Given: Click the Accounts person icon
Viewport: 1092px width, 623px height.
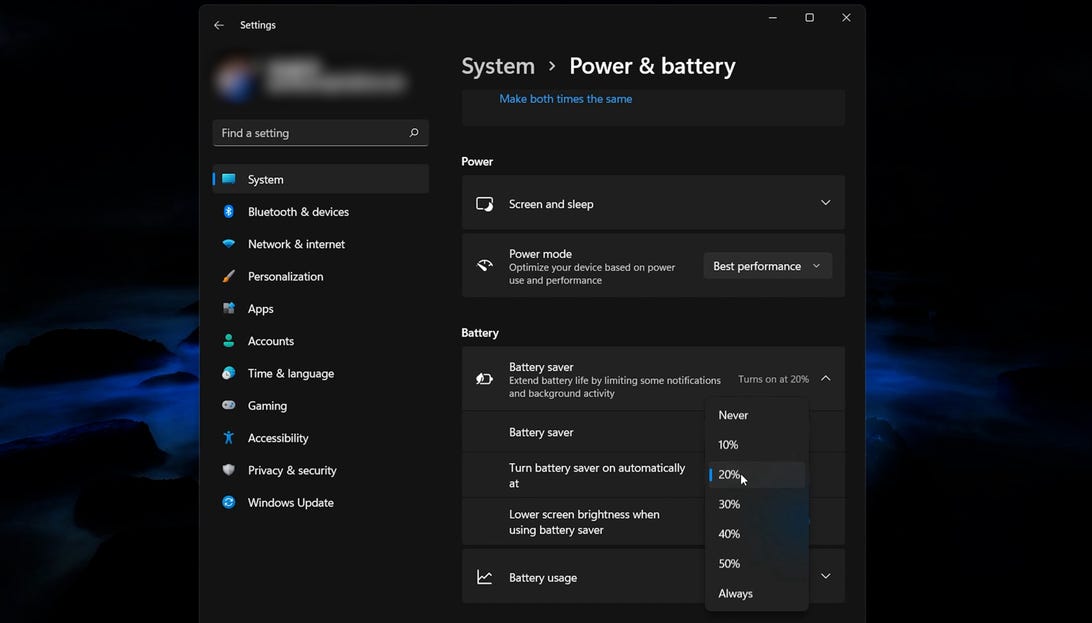Looking at the screenshot, I should 228,340.
